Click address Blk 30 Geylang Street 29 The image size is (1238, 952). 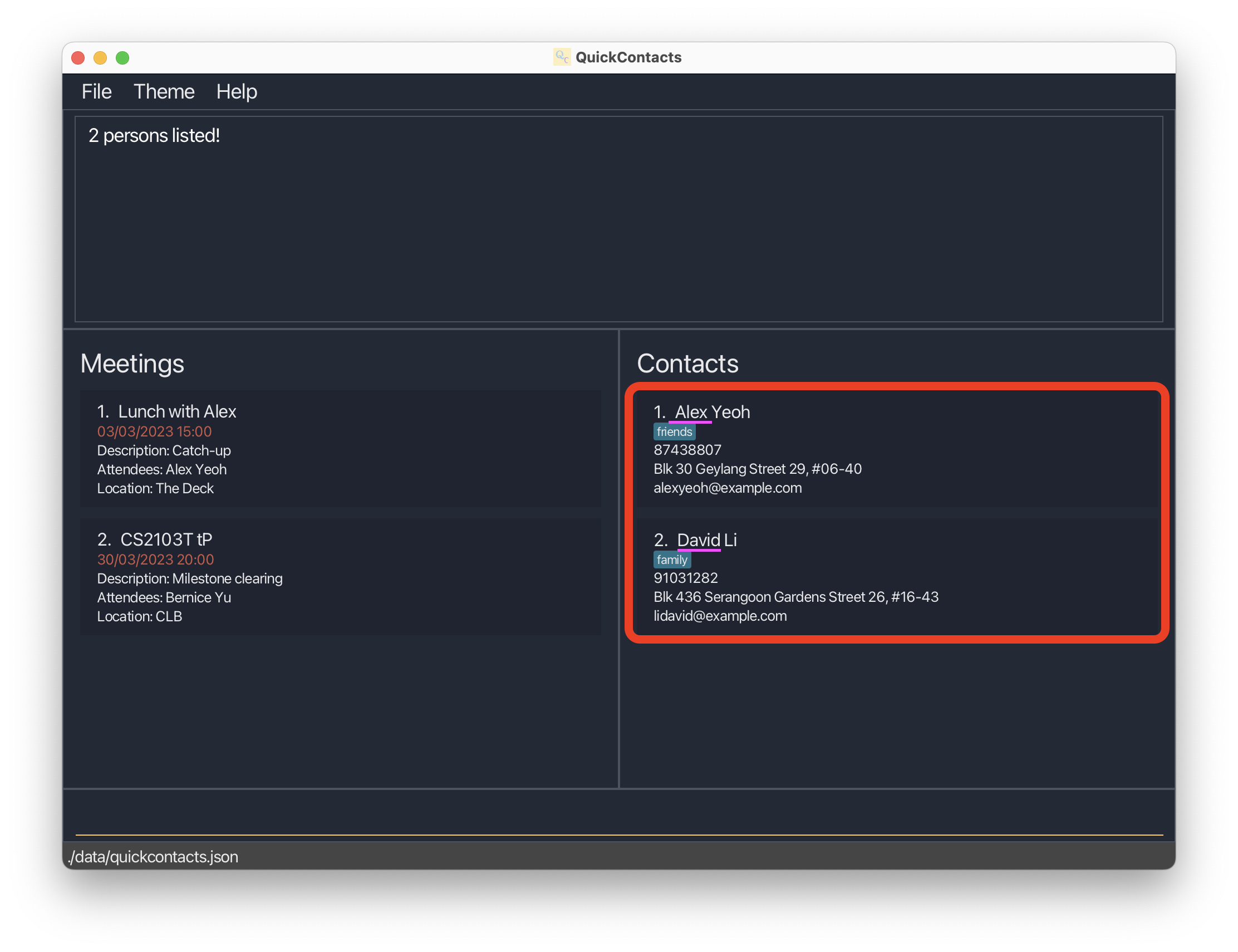[x=758, y=469]
